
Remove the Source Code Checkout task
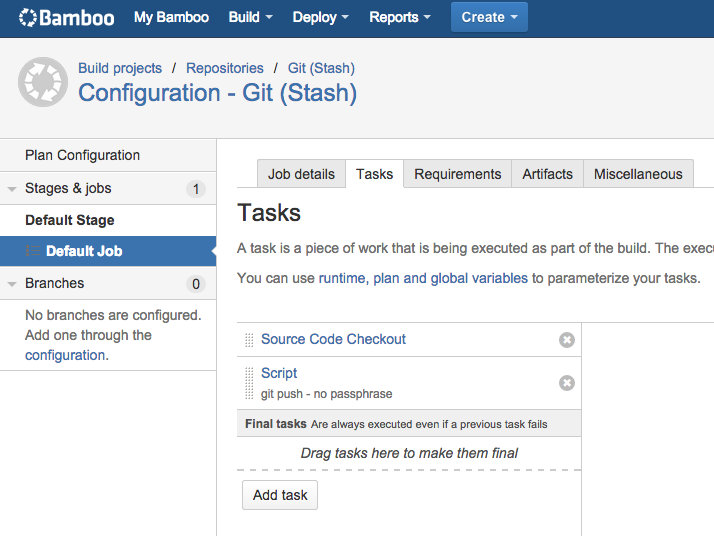[567, 340]
